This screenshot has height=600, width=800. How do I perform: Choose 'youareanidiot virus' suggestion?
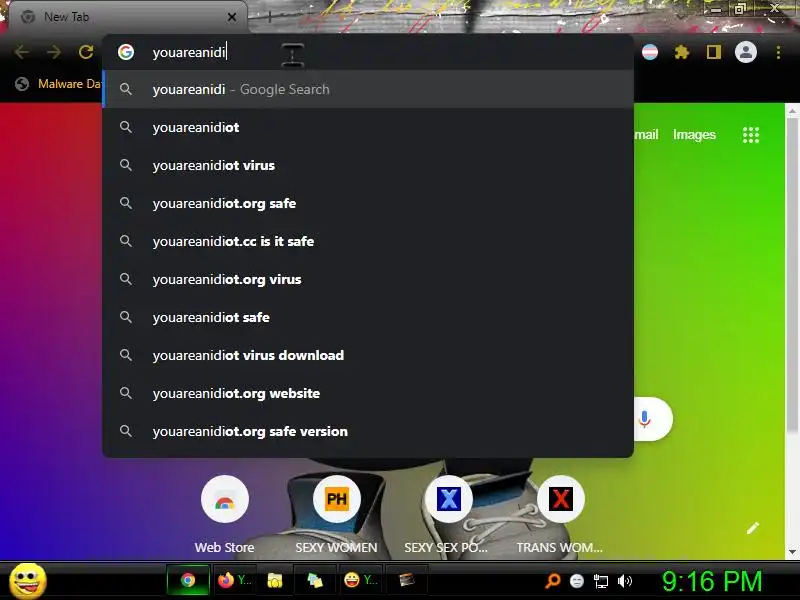368,165
